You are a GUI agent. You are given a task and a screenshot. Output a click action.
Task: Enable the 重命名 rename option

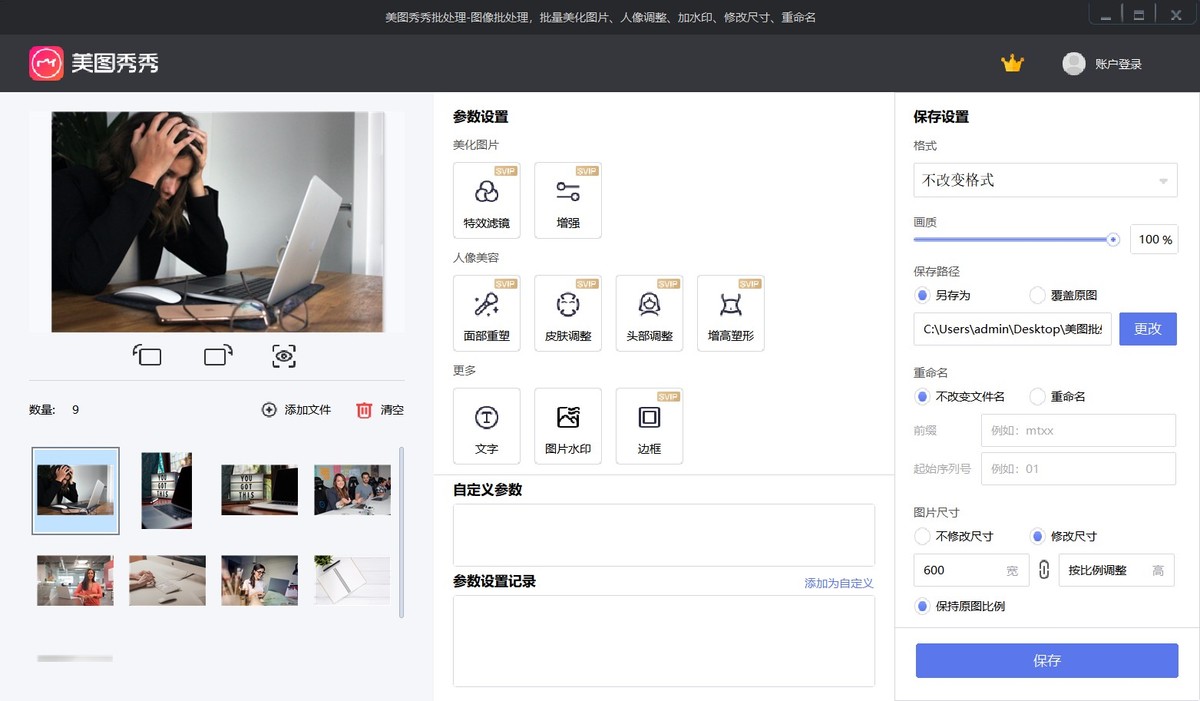pos(1038,396)
